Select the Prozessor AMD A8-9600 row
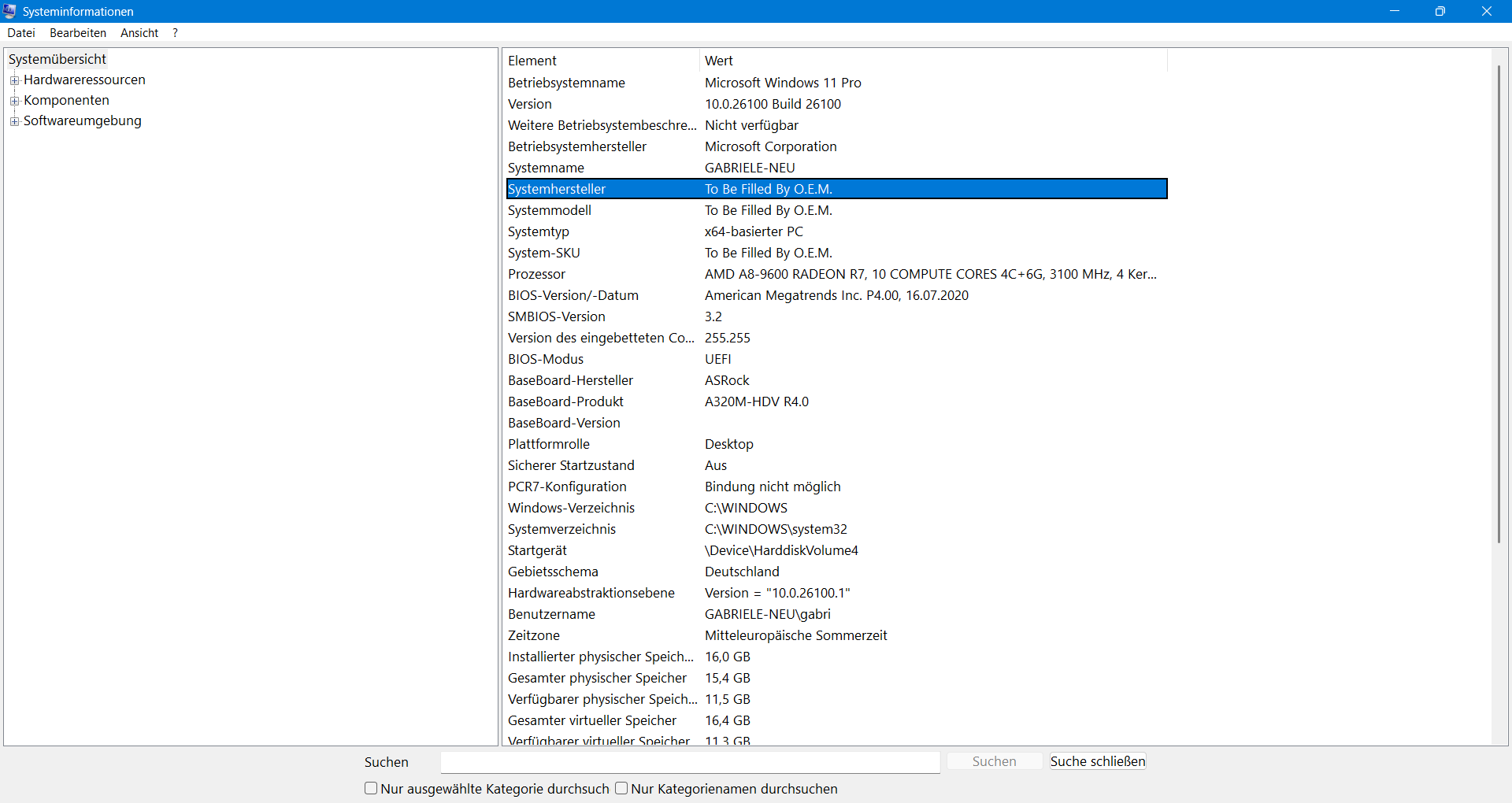 coord(836,274)
